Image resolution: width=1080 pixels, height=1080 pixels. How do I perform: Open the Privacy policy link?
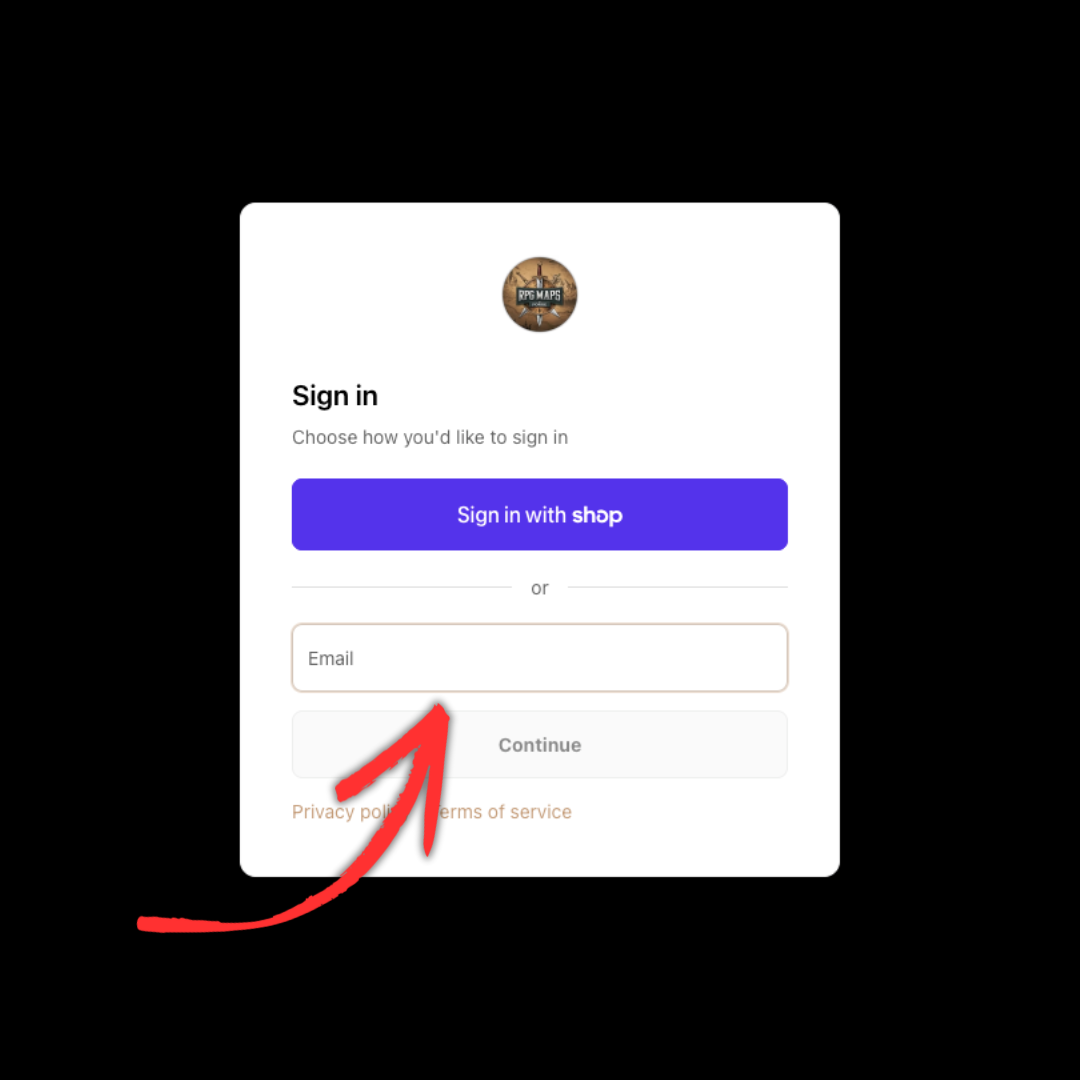click(341, 812)
